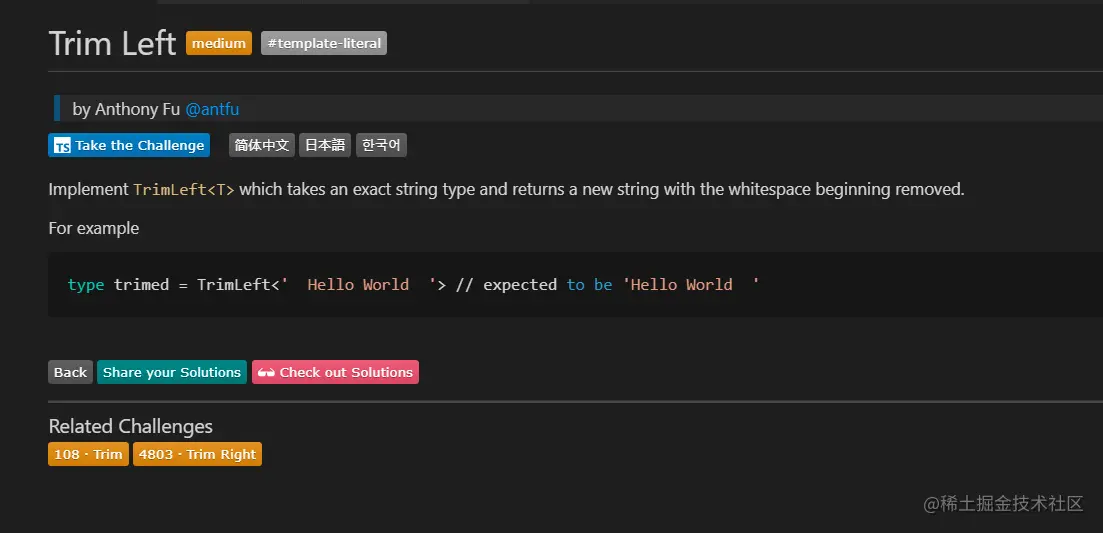Switch to the 日本語 translation
The height and width of the screenshot is (533, 1103).
pyautogui.click(x=325, y=146)
